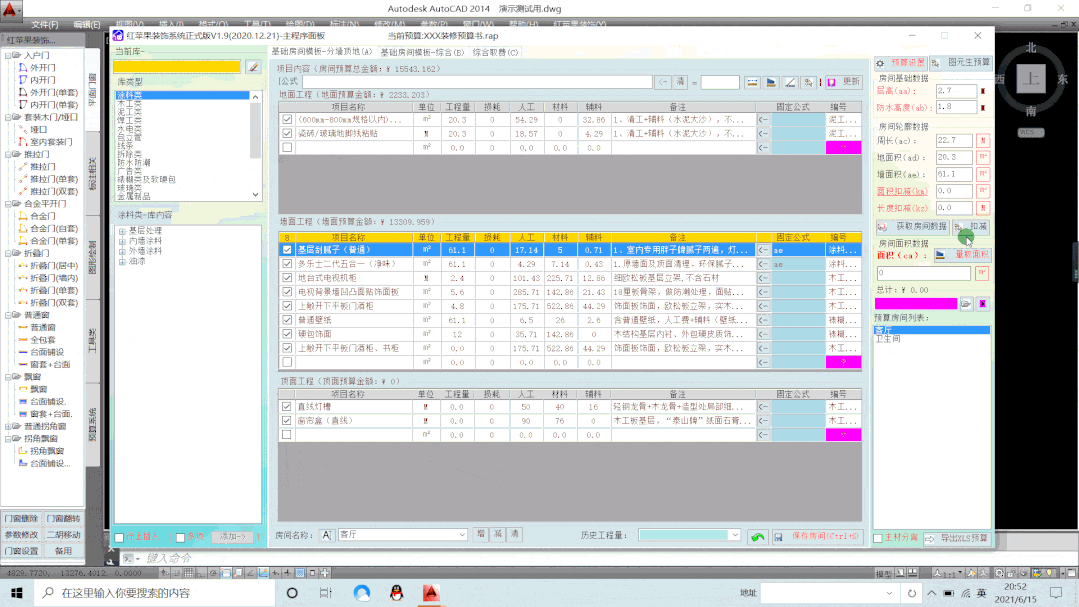Click the 获取房间数据 button

(911, 227)
